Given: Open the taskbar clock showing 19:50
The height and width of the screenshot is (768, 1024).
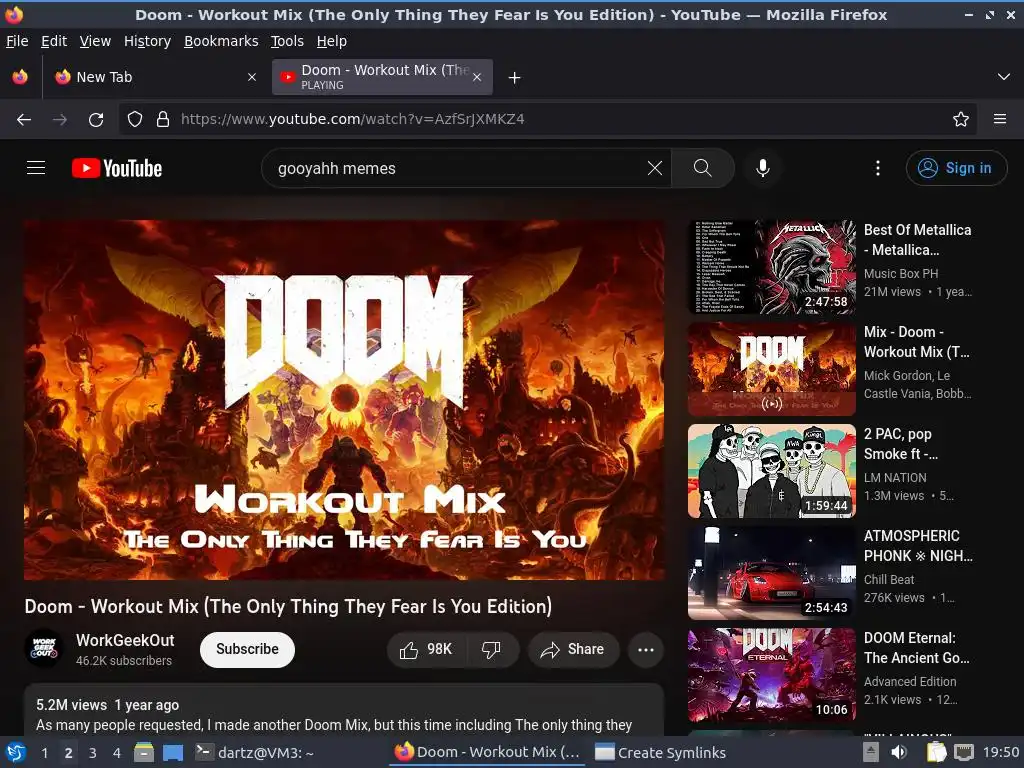Looking at the screenshot, I should 1000,753.
